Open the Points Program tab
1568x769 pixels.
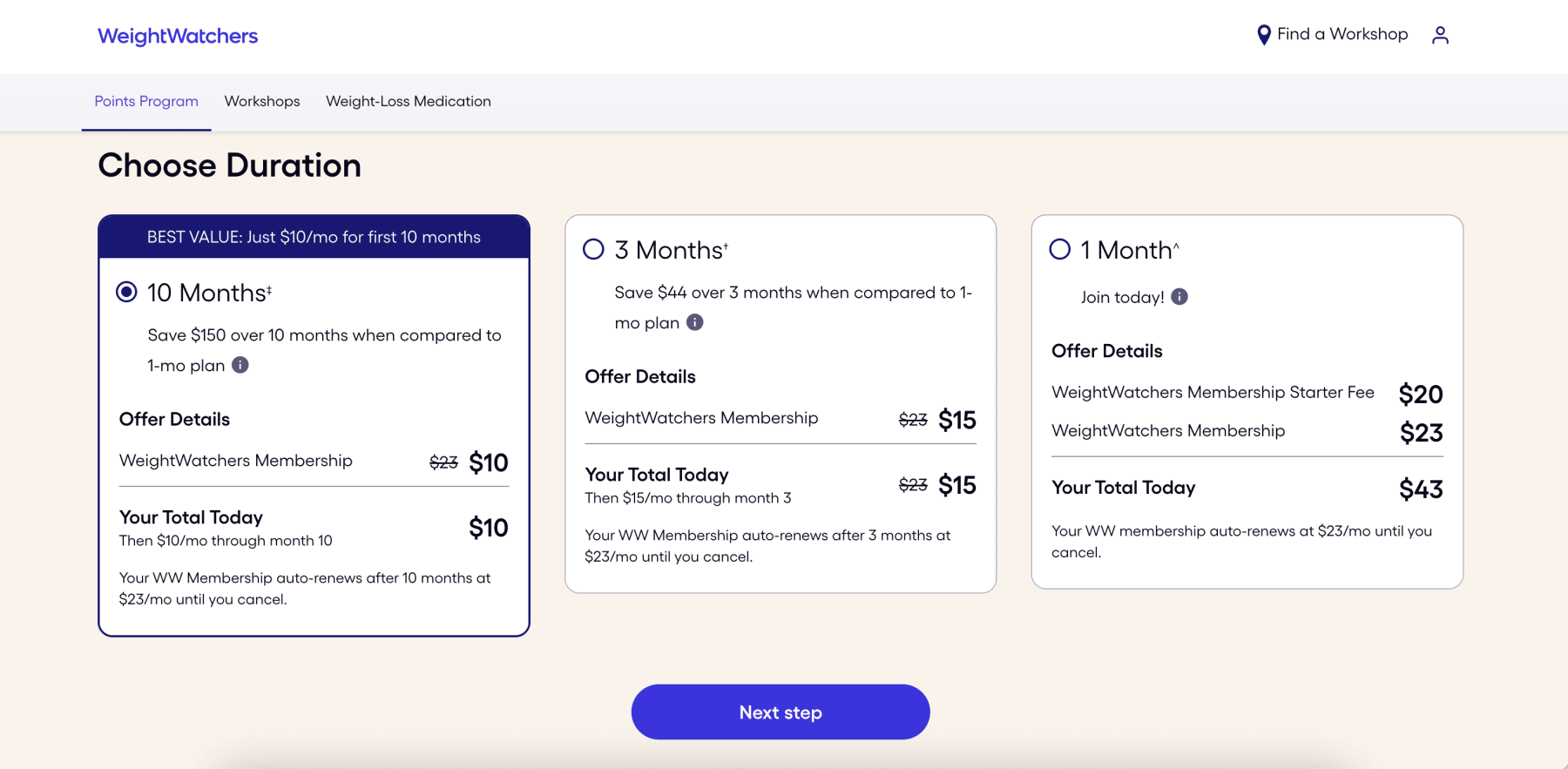coord(146,102)
